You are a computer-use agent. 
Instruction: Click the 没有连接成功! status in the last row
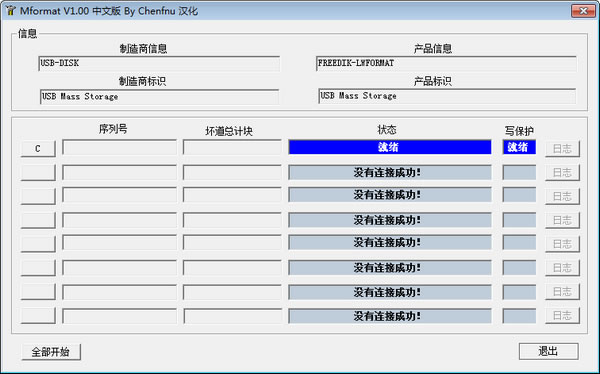click(390, 316)
